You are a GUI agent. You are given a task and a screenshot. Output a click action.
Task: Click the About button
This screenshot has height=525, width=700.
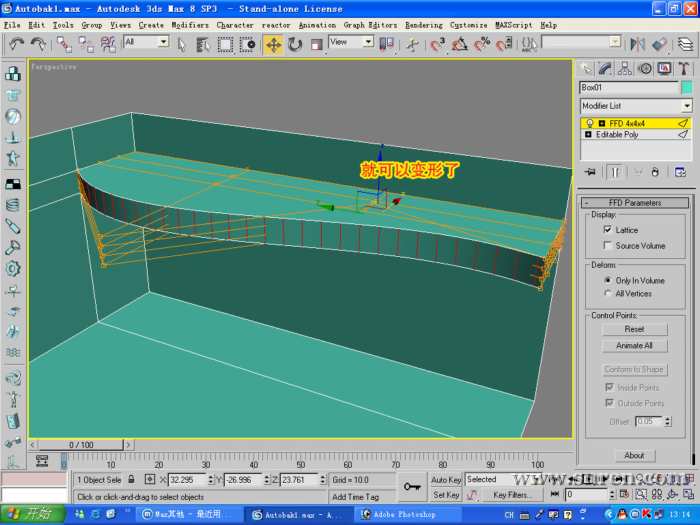[x=634, y=455]
